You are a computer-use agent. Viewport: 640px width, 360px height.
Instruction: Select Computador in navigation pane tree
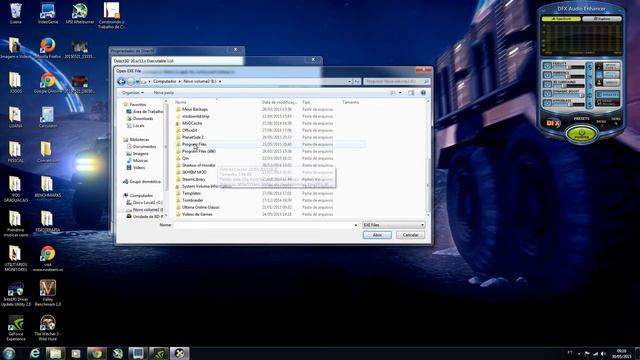pyautogui.click(x=138, y=196)
